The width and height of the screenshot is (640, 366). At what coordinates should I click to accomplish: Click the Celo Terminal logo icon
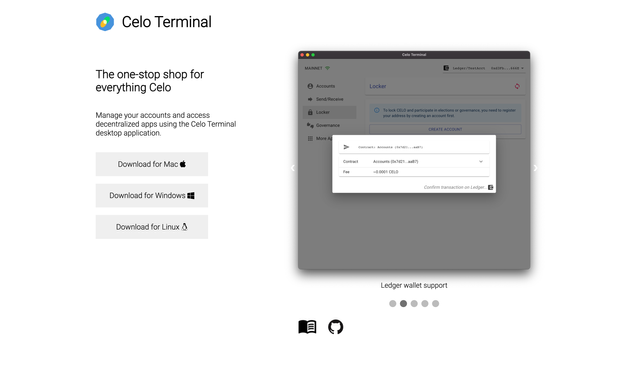tap(105, 22)
